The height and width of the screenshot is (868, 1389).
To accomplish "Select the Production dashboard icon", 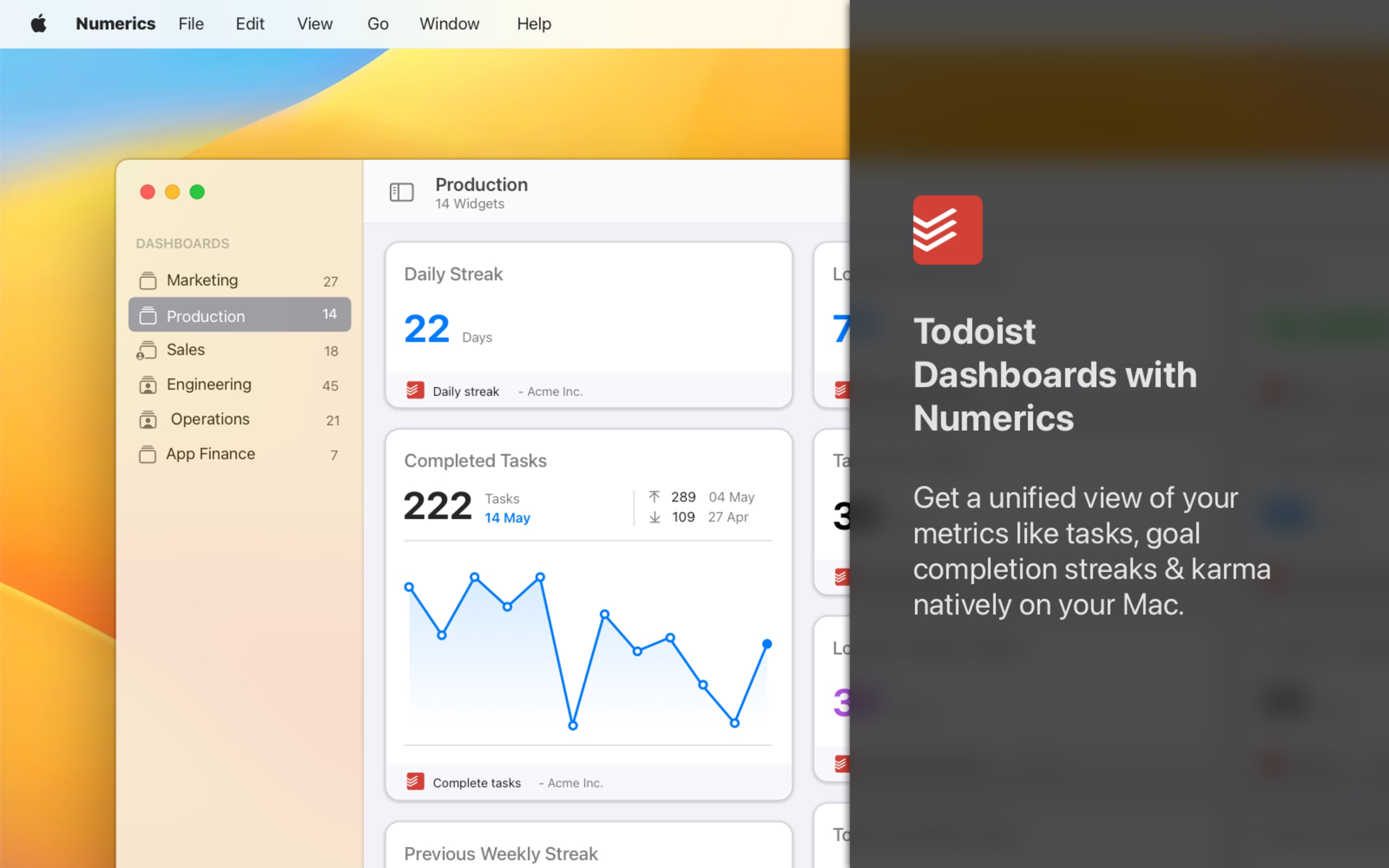I will [148, 315].
